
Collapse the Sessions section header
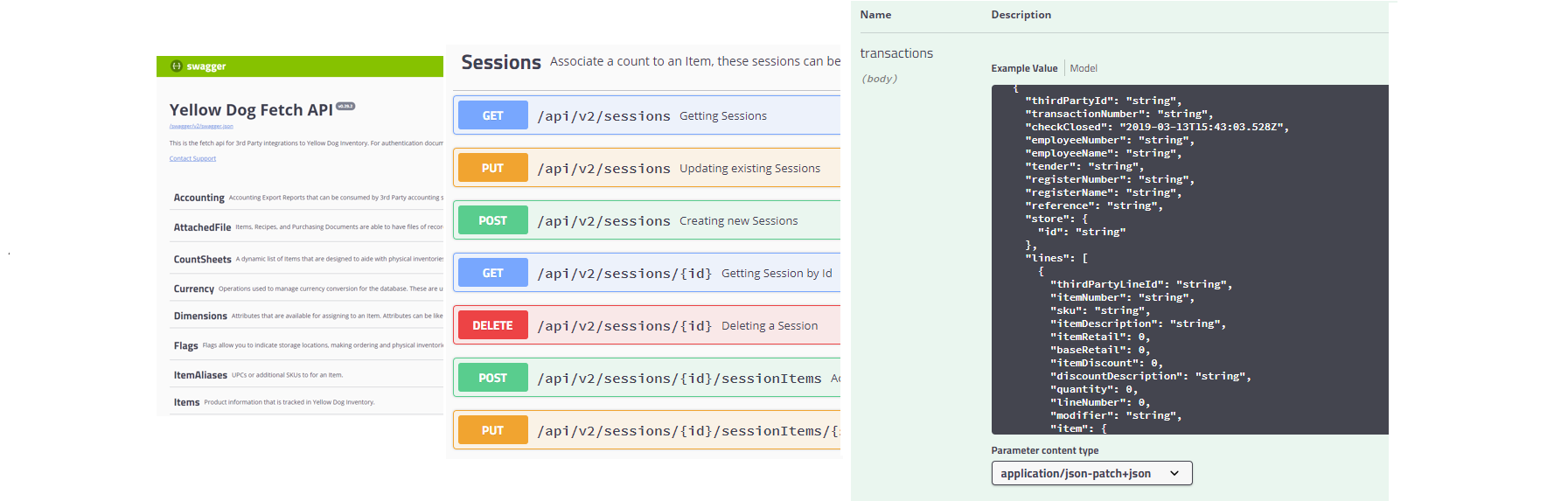(501, 62)
